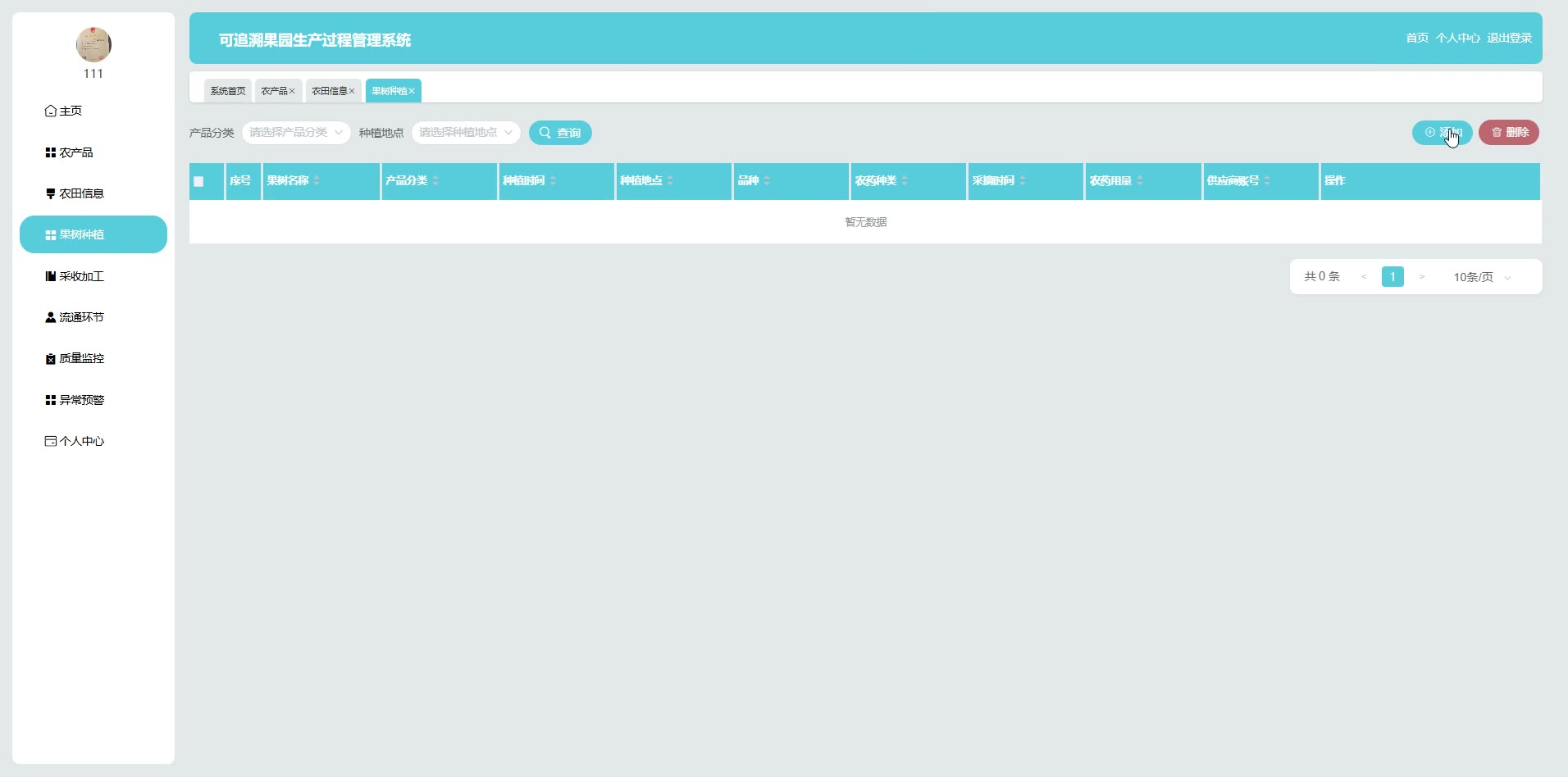Sort table by 种植时间 column
Screen dimensions: 1568x777
[553, 180]
